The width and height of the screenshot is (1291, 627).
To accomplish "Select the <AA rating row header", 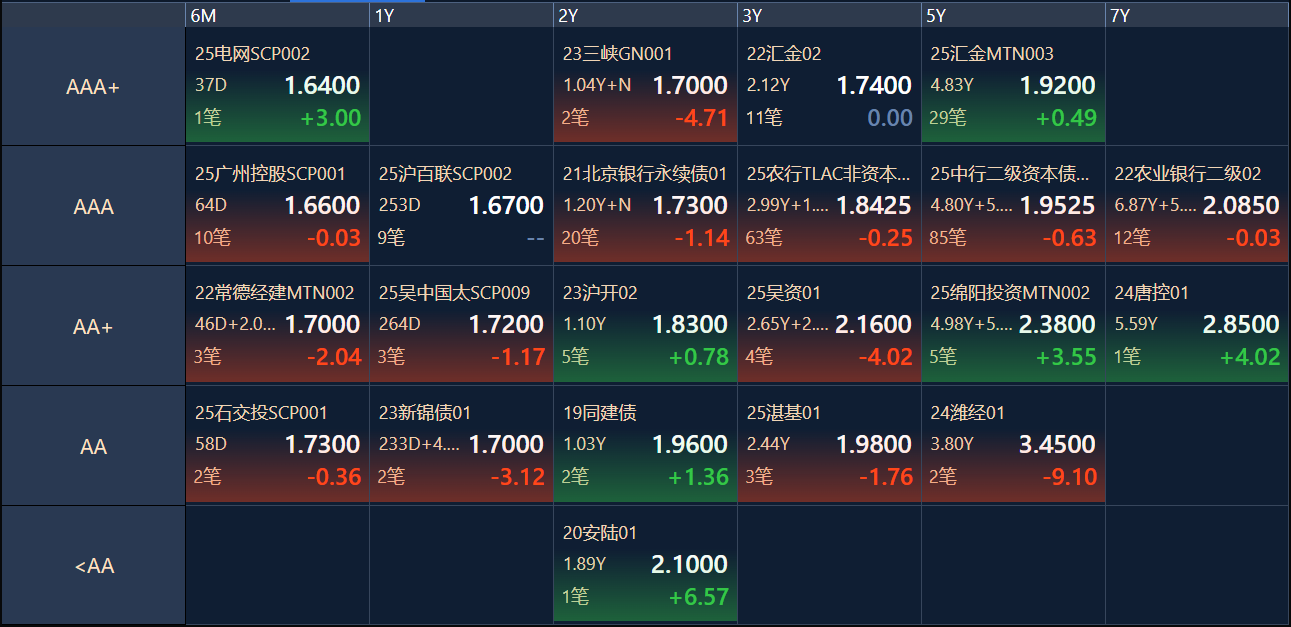I will tap(93, 566).
